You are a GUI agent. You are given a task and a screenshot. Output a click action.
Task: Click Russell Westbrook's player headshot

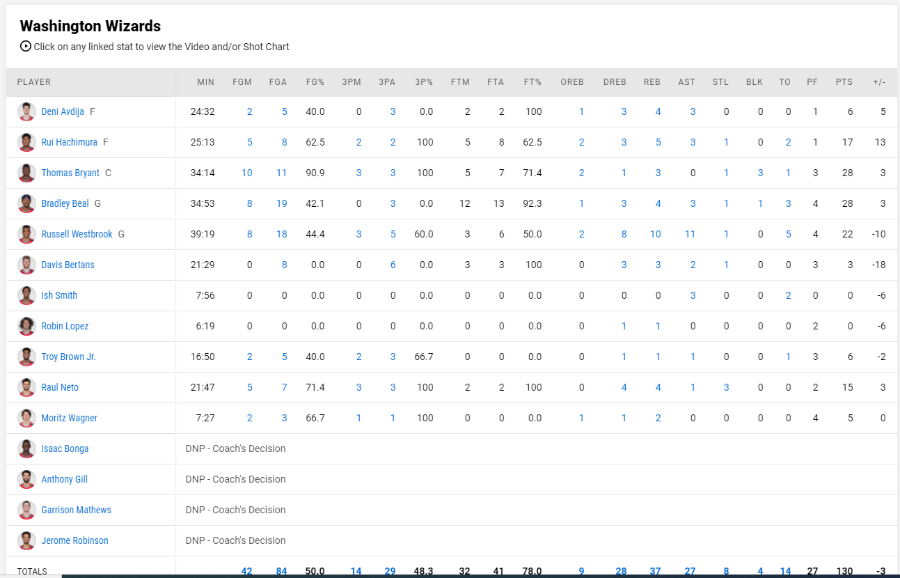pyautogui.click(x=26, y=234)
